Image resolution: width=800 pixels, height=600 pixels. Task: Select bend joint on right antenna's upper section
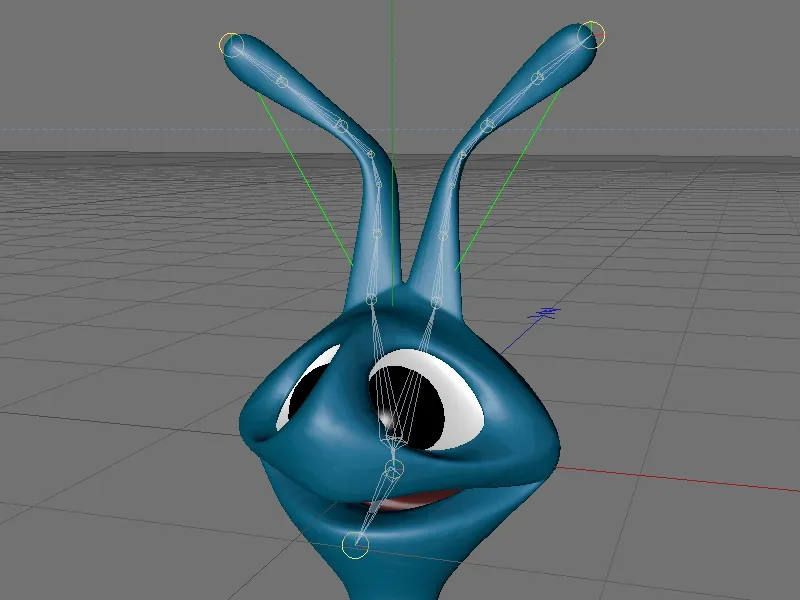[x=488, y=124]
